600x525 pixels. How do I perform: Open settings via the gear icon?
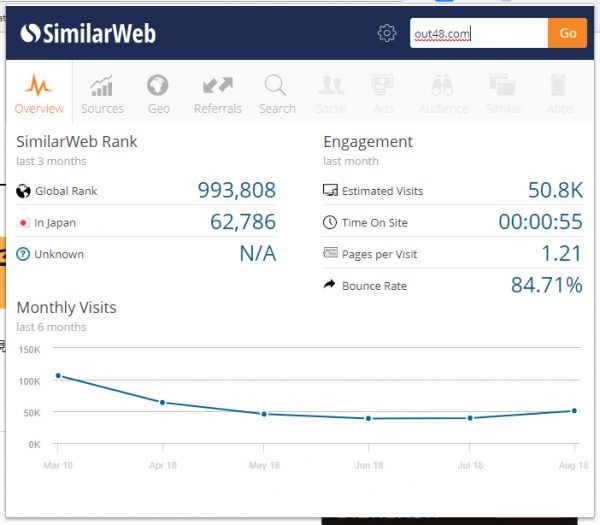click(387, 33)
